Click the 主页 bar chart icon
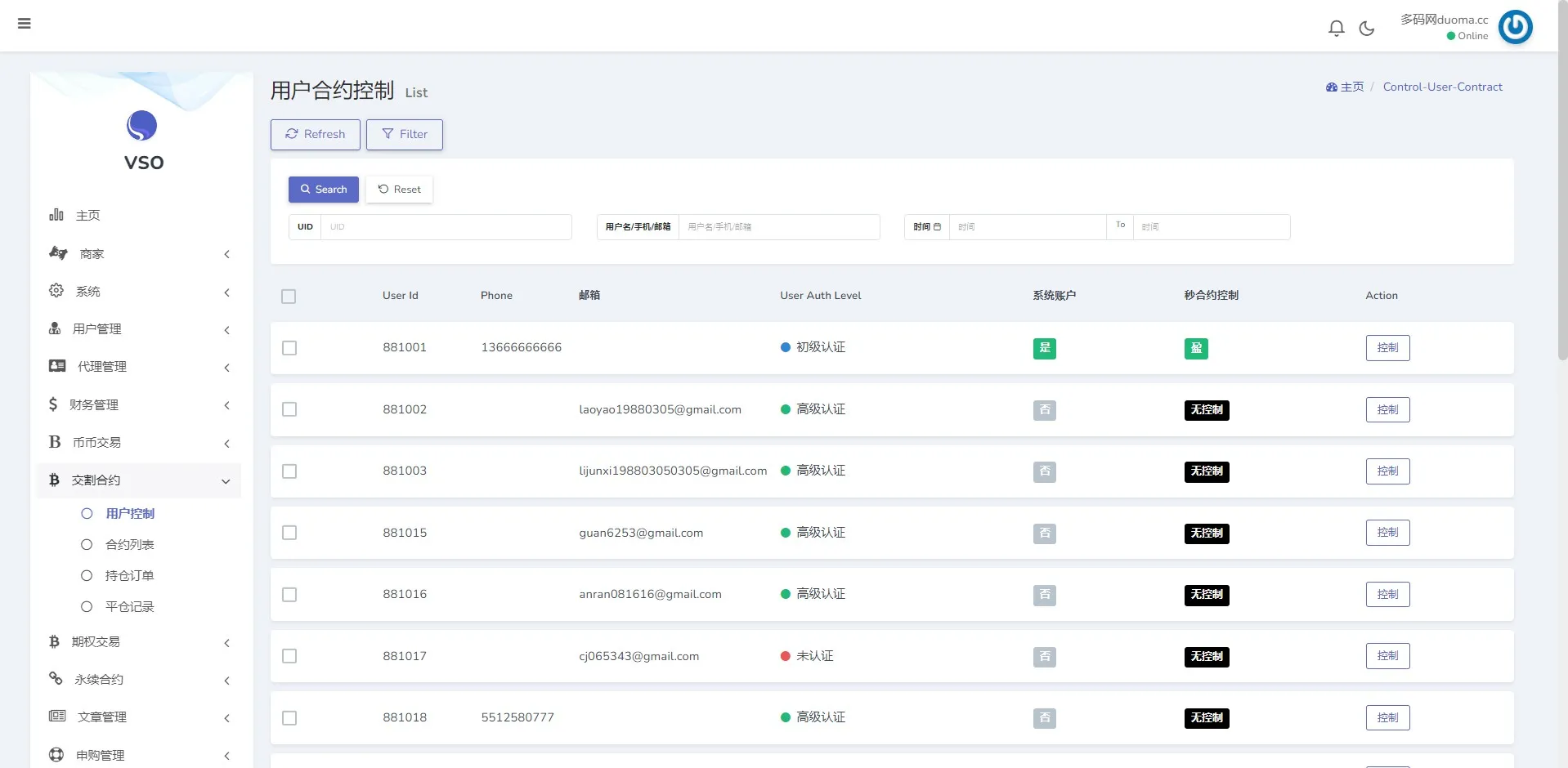This screenshot has height=768, width=1568. (x=56, y=215)
